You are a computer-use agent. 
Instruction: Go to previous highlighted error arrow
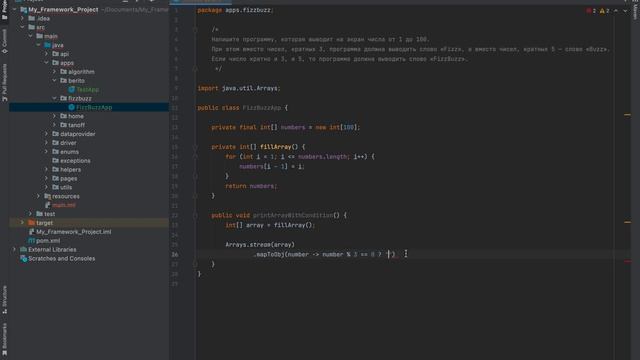616,11
